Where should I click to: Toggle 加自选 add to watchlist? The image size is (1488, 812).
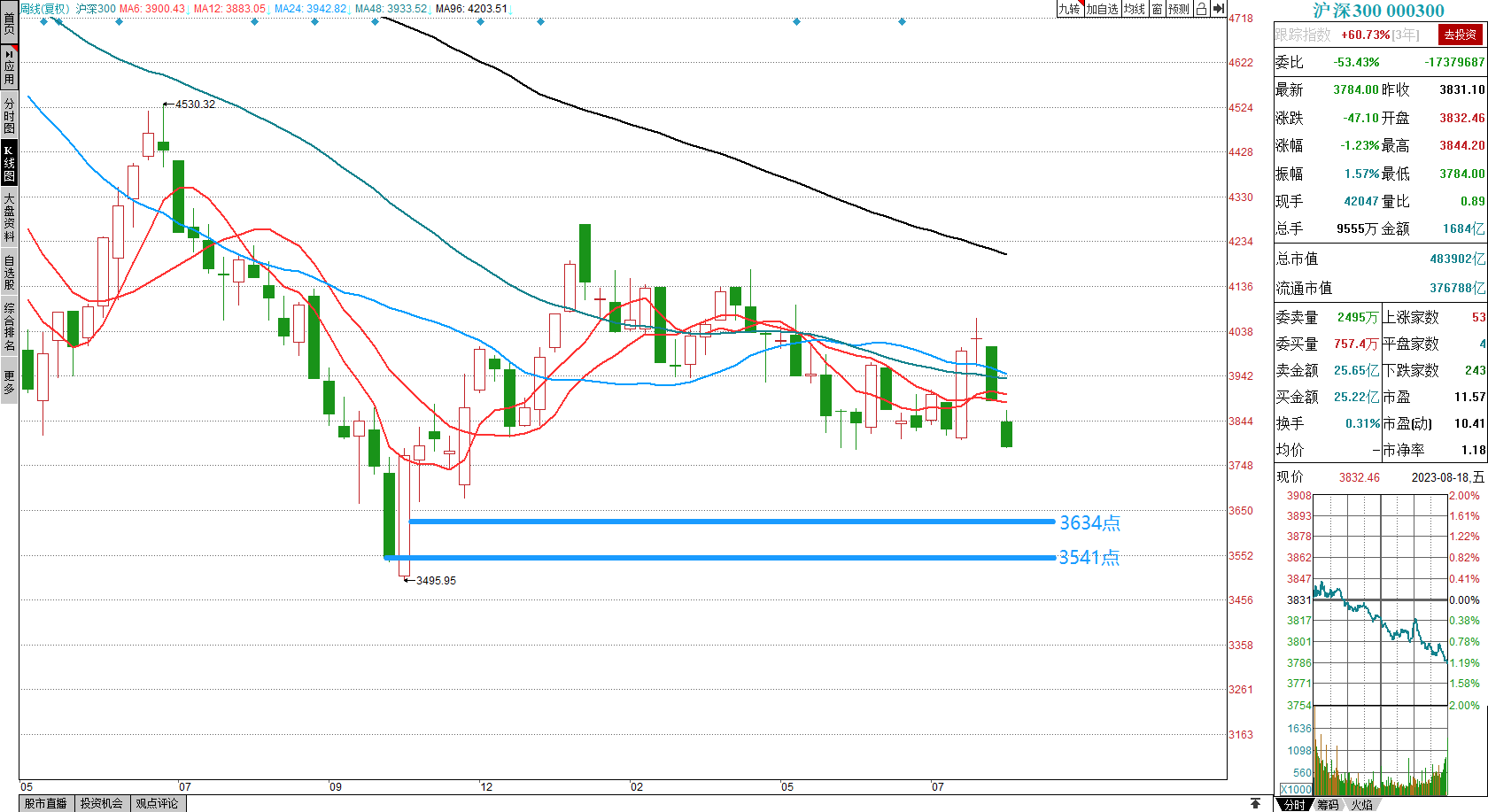click(1103, 9)
